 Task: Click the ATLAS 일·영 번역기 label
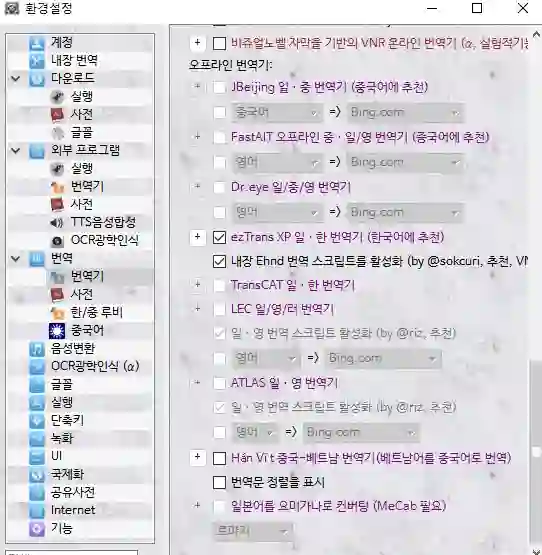284,383
